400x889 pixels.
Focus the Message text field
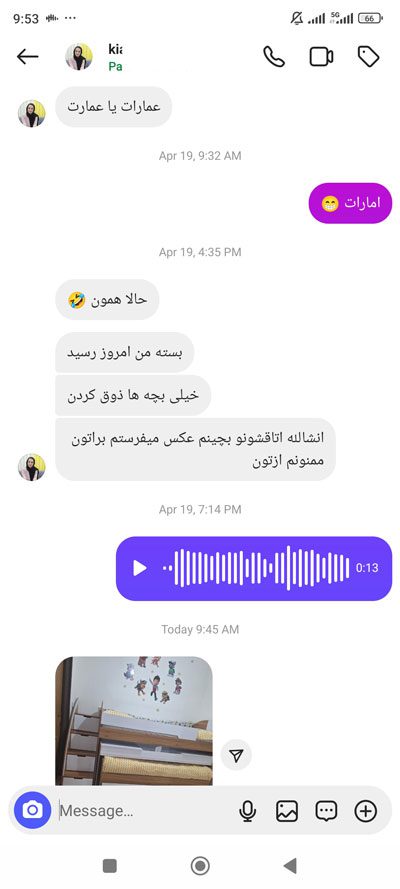(x=144, y=811)
